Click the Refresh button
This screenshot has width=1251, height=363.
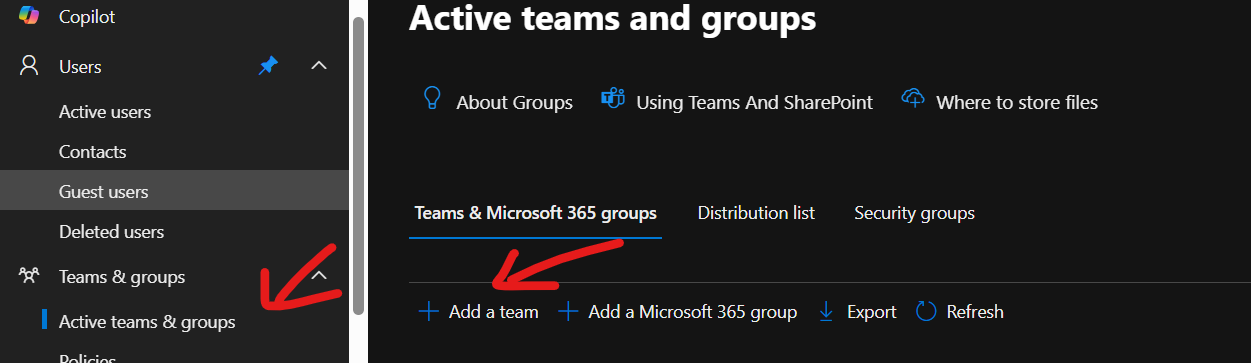click(x=960, y=312)
